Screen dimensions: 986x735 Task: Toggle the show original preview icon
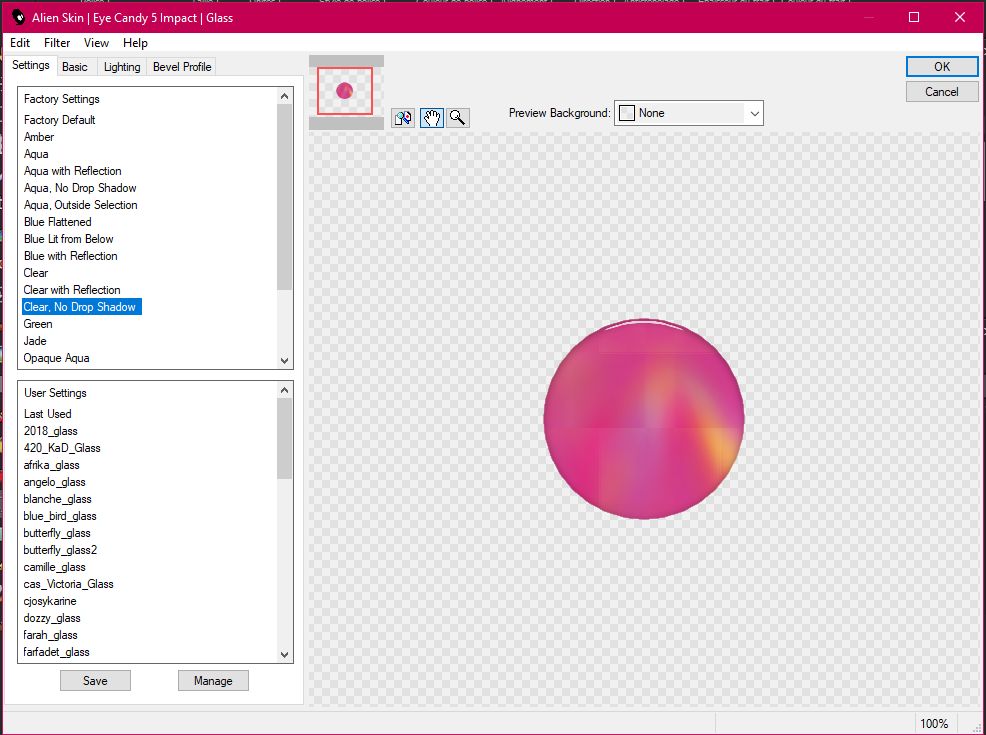[403, 118]
